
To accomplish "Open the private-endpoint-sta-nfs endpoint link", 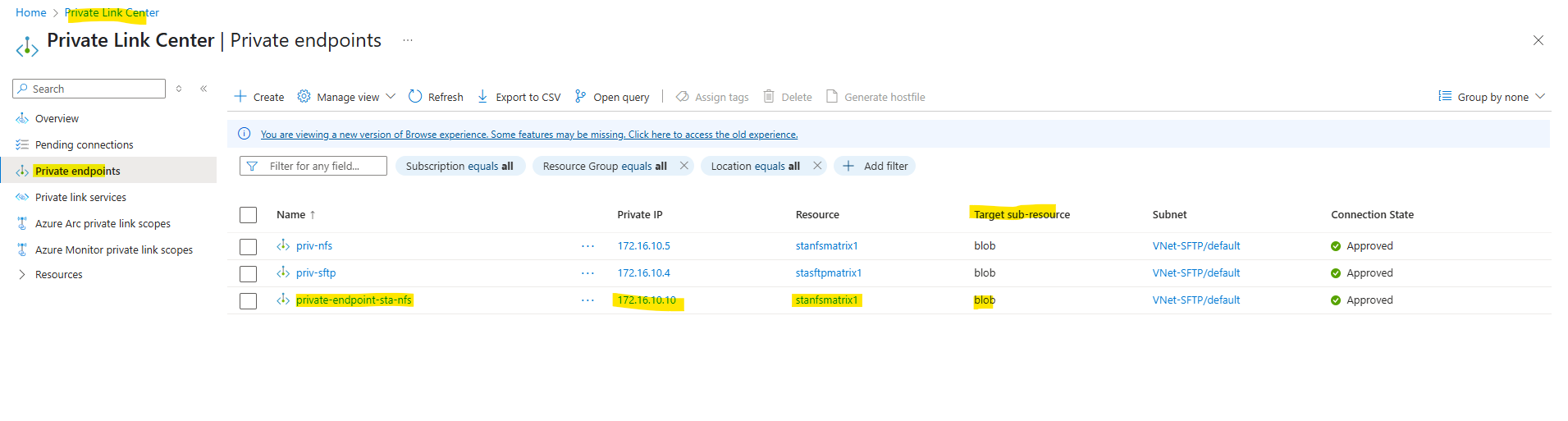I will 354,300.
